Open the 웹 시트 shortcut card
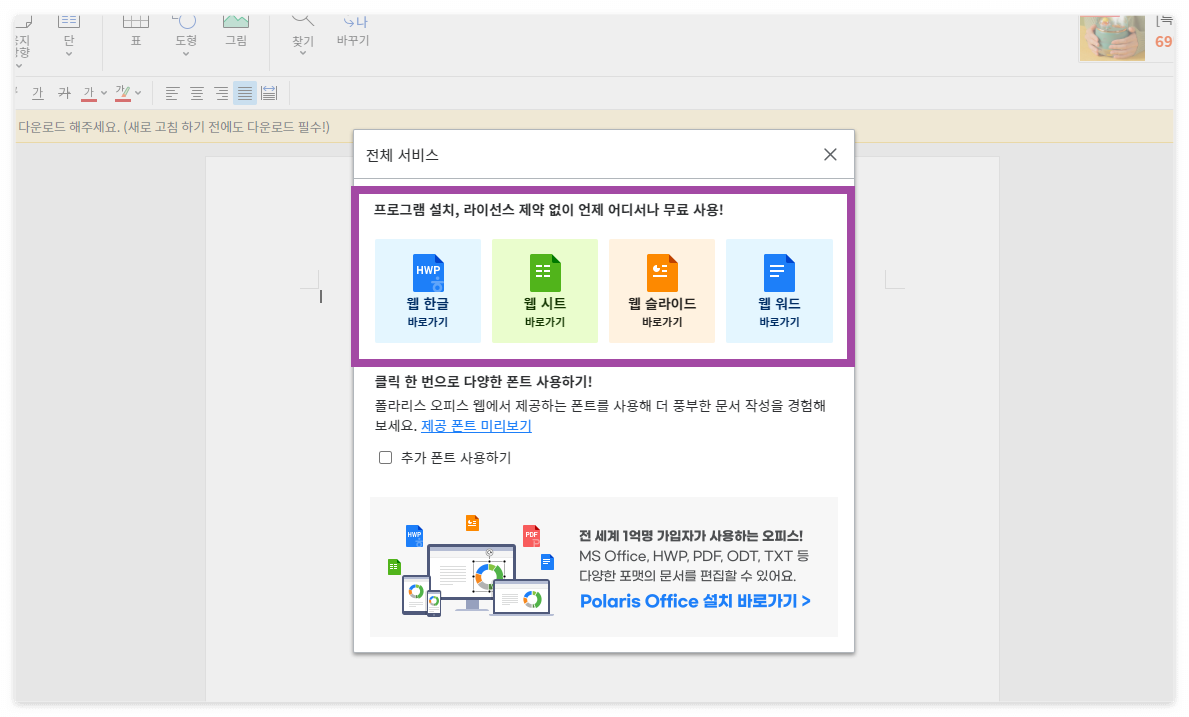The height and width of the screenshot is (717, 1189). pos(544,291)
